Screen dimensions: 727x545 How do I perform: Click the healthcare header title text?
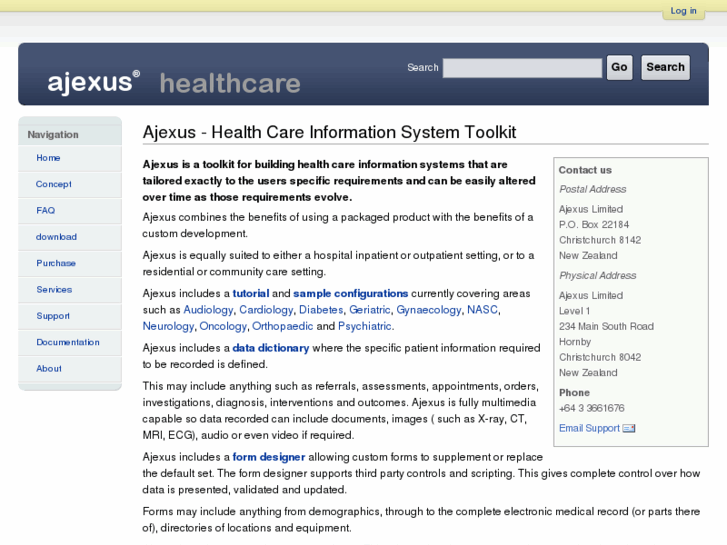[230, 83]
